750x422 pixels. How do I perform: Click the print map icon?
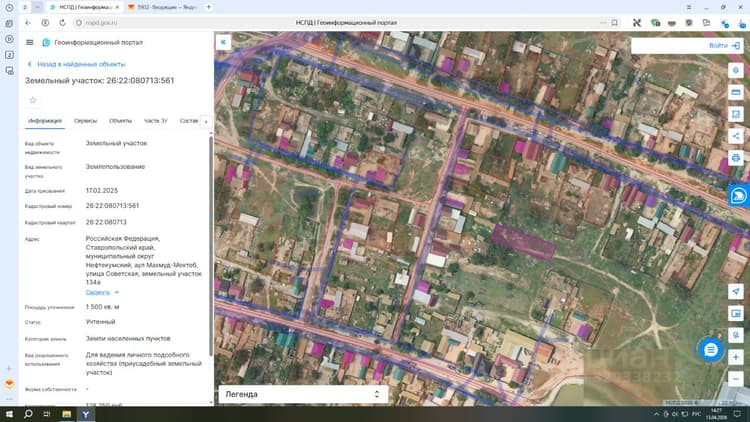tap(736, 158)
